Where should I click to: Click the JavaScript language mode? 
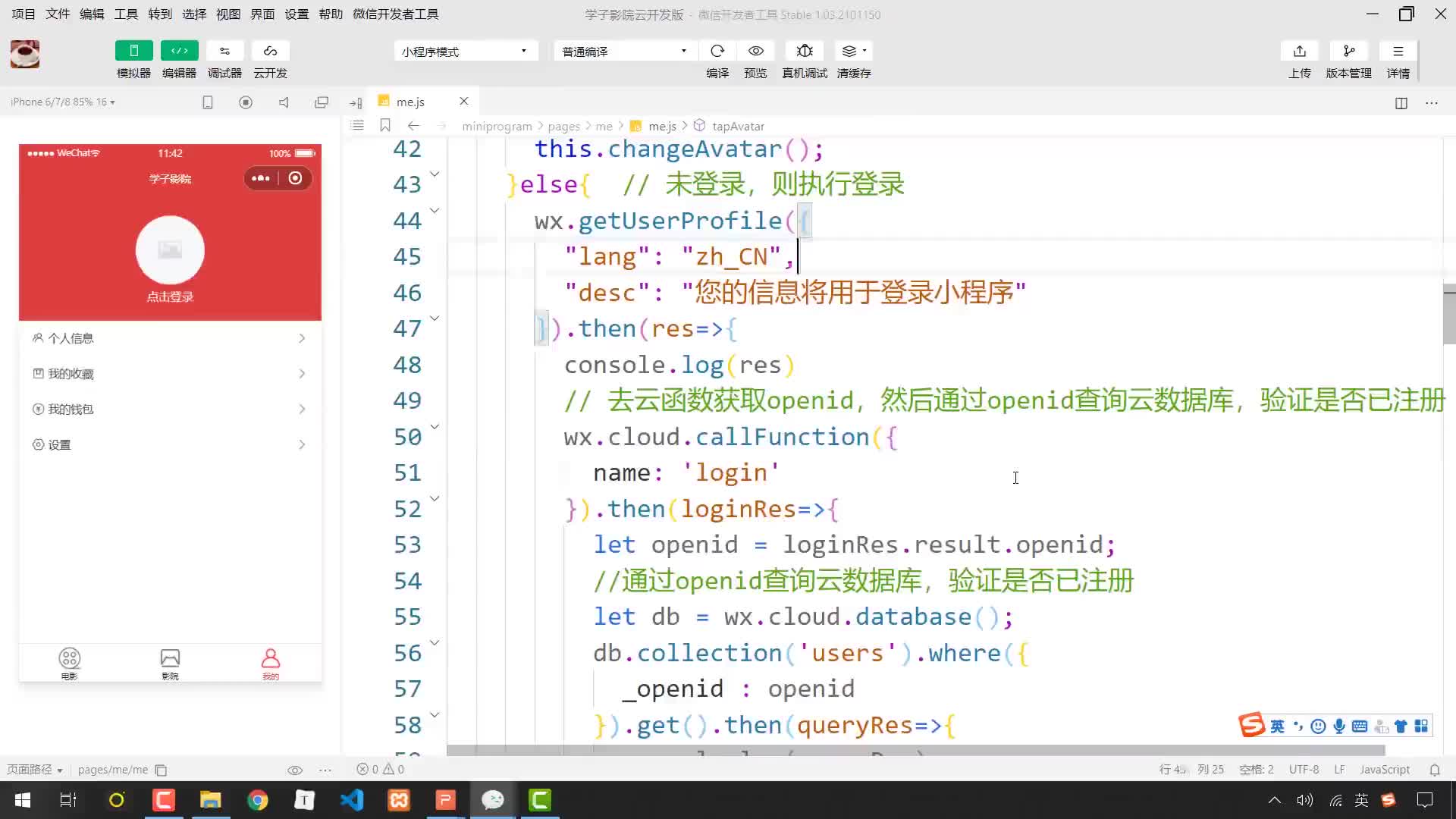[1385, 770]
